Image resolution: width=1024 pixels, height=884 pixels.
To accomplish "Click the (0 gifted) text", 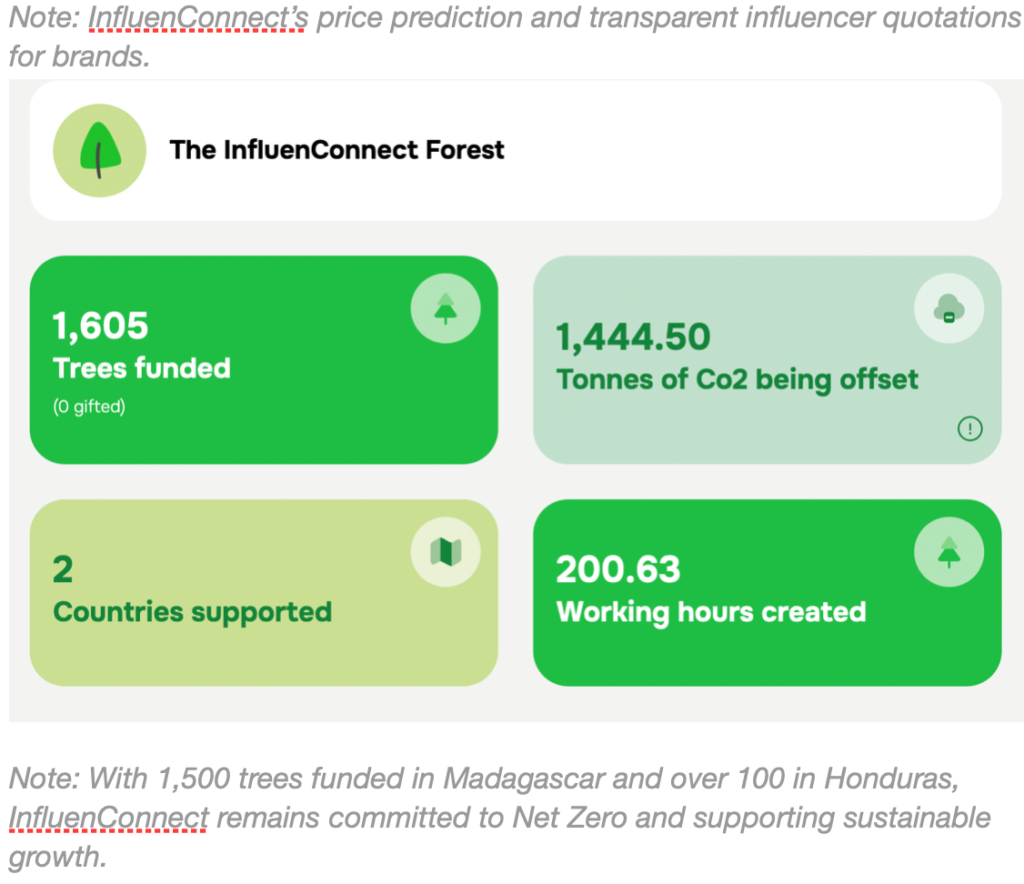I will 89,407.
